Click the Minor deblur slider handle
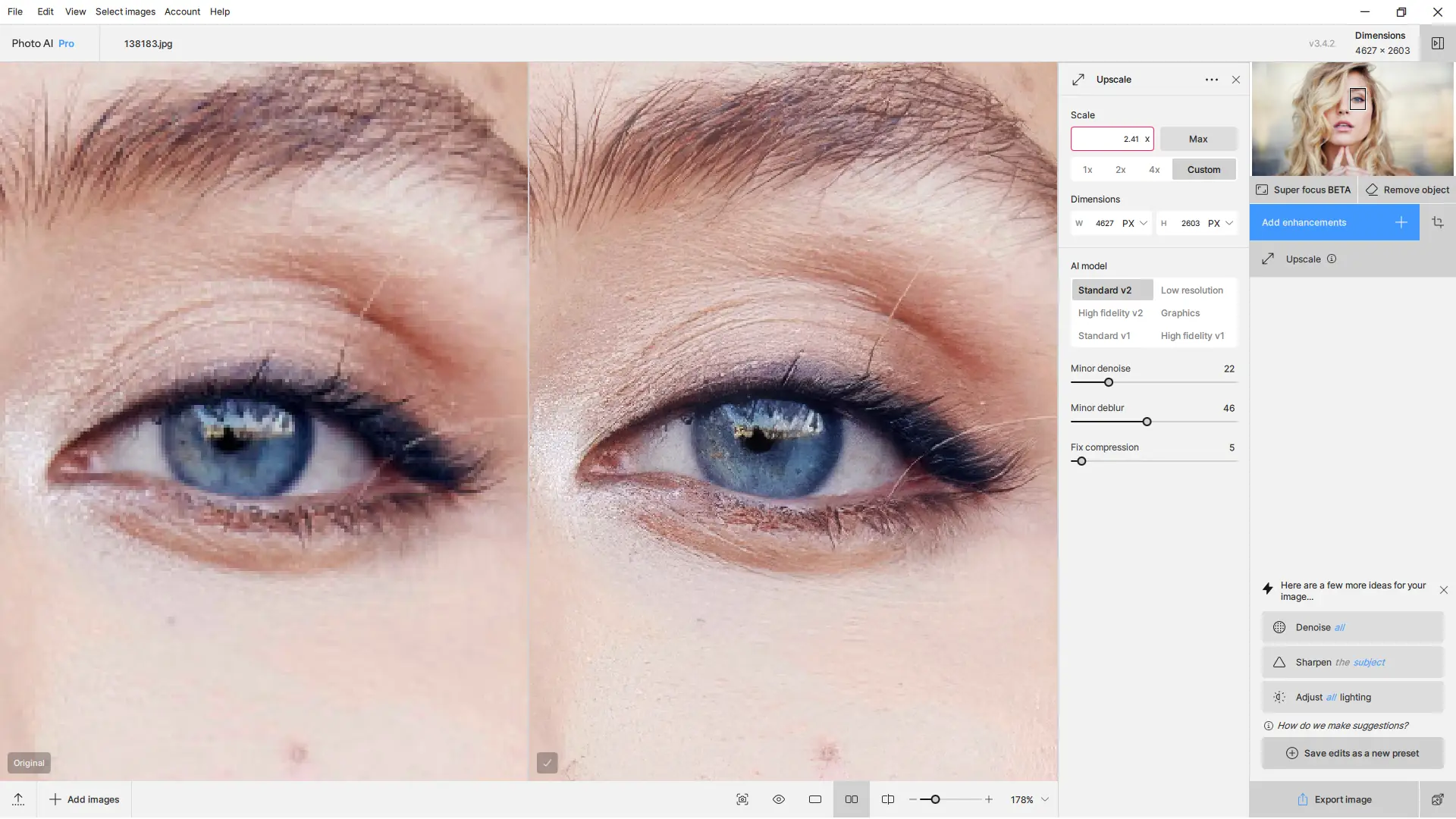Screen dimensions: 1456x819 tap(1147, 422)
